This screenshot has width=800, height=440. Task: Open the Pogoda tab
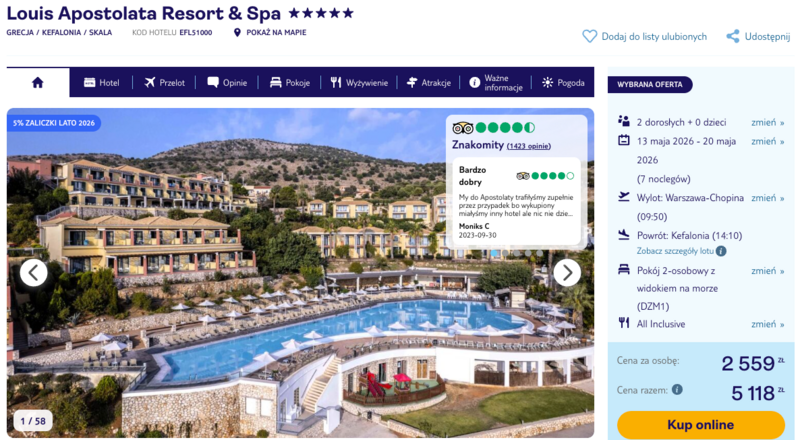click(563, 83)
